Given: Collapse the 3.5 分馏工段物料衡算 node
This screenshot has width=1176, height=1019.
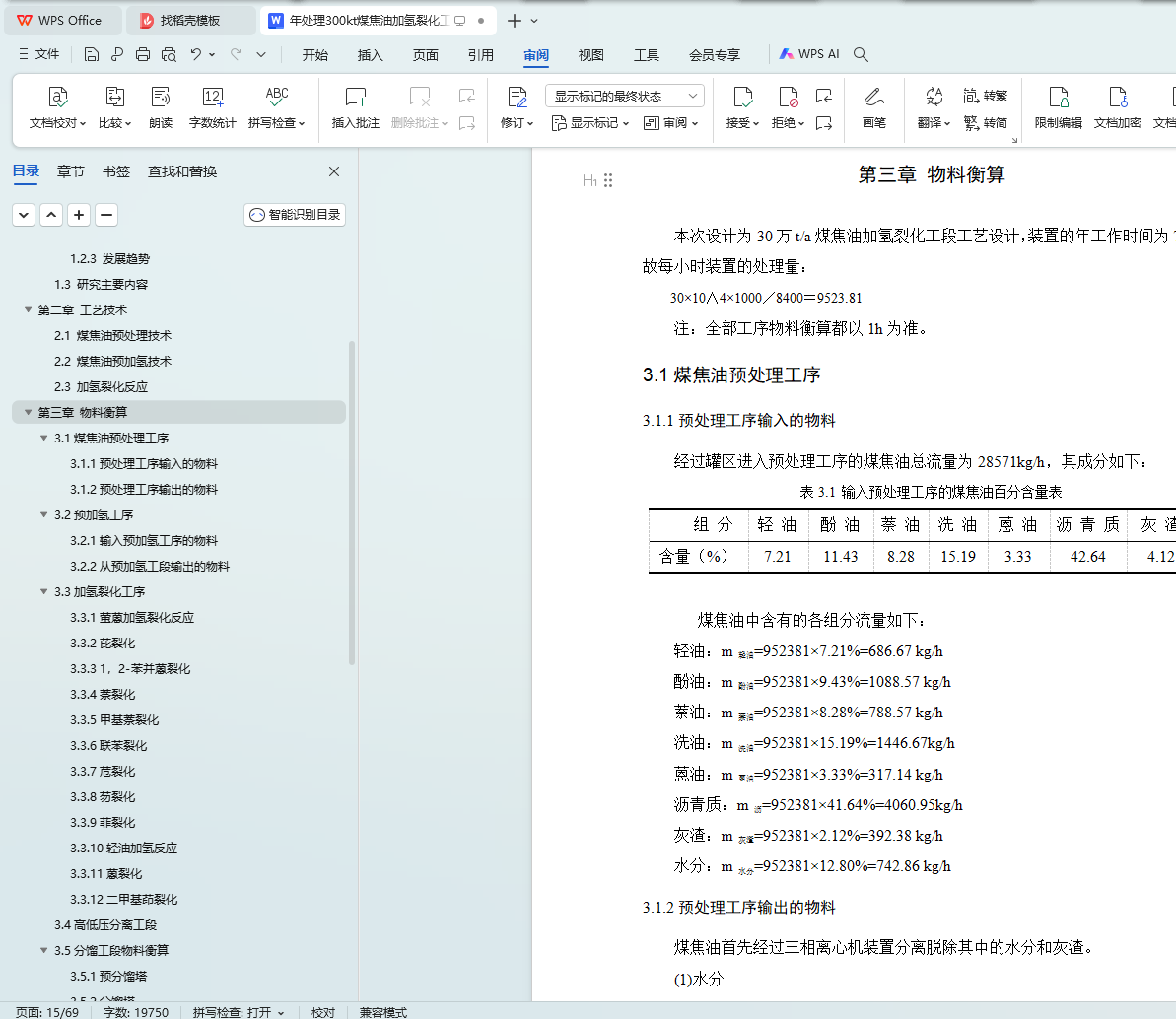Looking at the screenshot, I should 43,950.
